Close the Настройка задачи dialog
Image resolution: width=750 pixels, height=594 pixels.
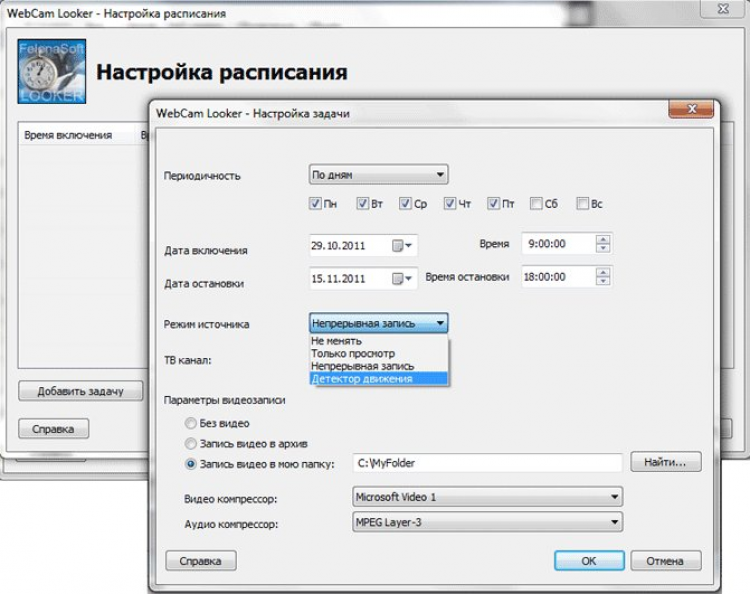(x=692, y=109)
